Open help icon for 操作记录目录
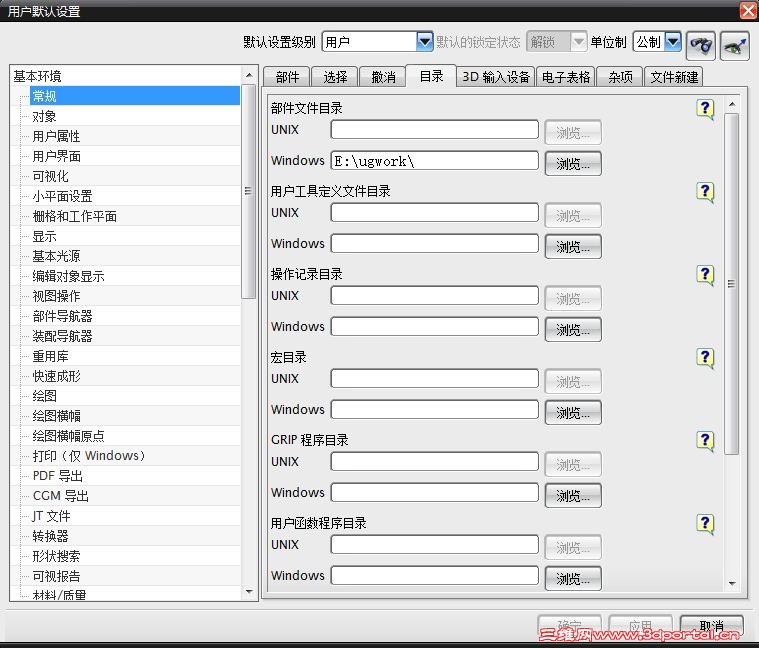The image size is (759, 648). point(705,275)
